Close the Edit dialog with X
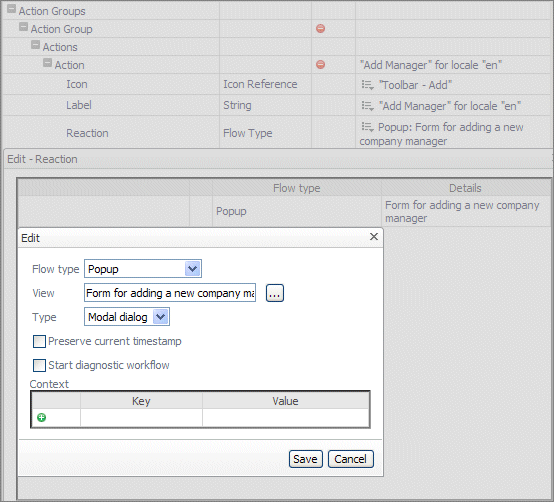 tap(374, 237)
